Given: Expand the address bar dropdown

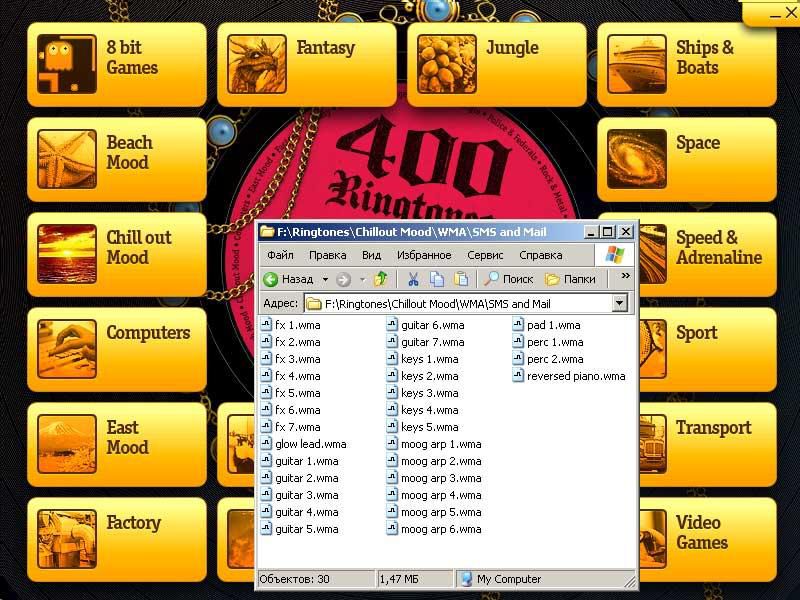Looking at the screenshot, I should (619, 303).
